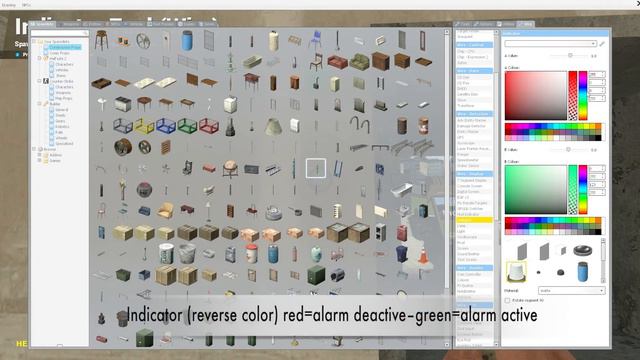Switch to the Dupes tab
640x360 pixels.
[x=188, y=24]
